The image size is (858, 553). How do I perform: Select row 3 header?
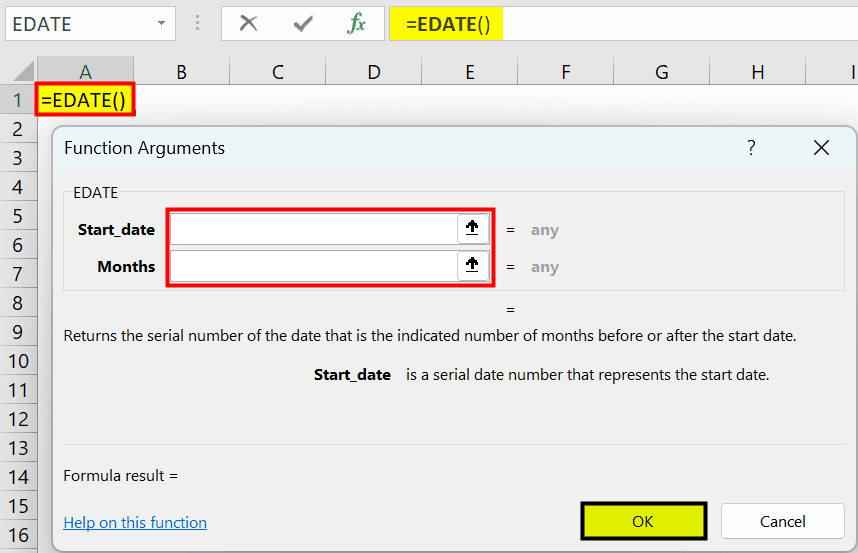coord(18,158)
